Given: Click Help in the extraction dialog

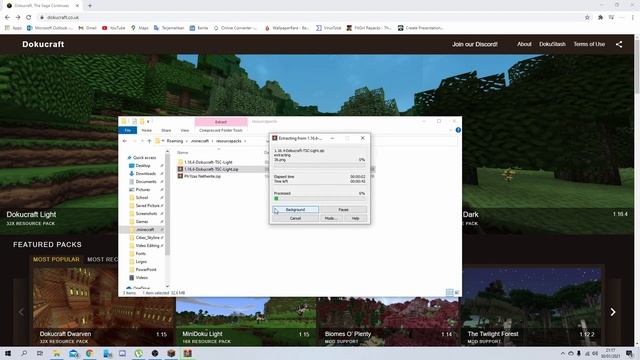Looking at the screenshot, I should [x=356, y=218].
